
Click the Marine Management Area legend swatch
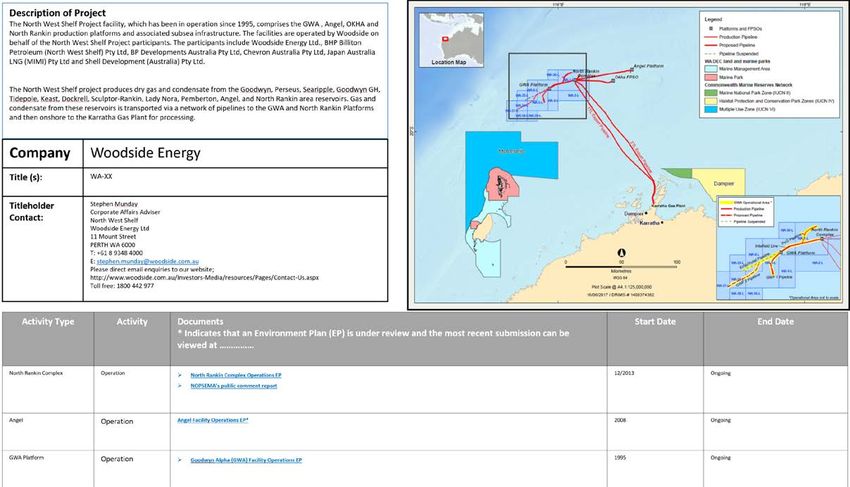pos(710,69)
